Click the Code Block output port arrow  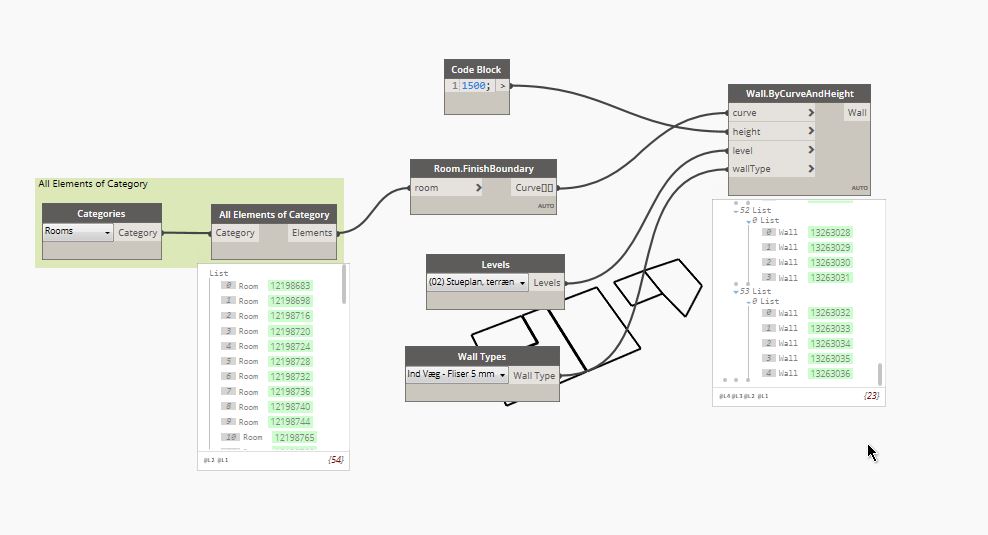click(502, 86)
